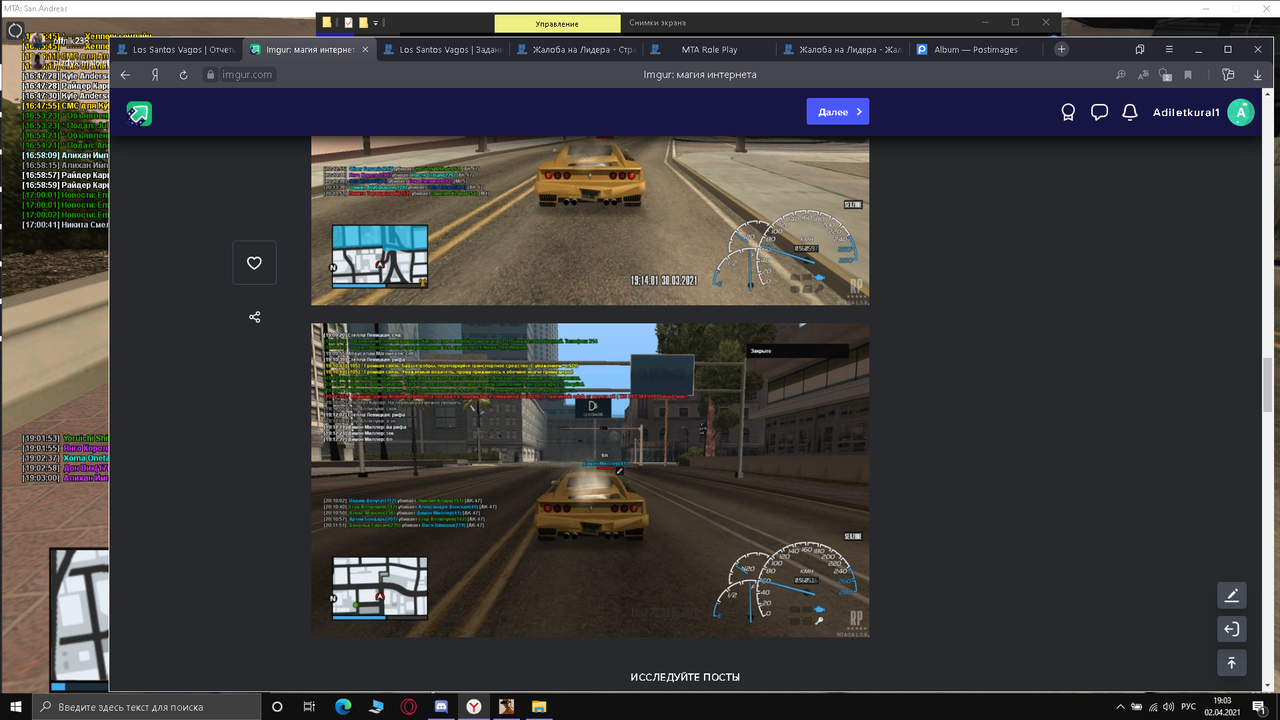
Task: Click the Yandex home button
Action: click(x=155, y=75)
